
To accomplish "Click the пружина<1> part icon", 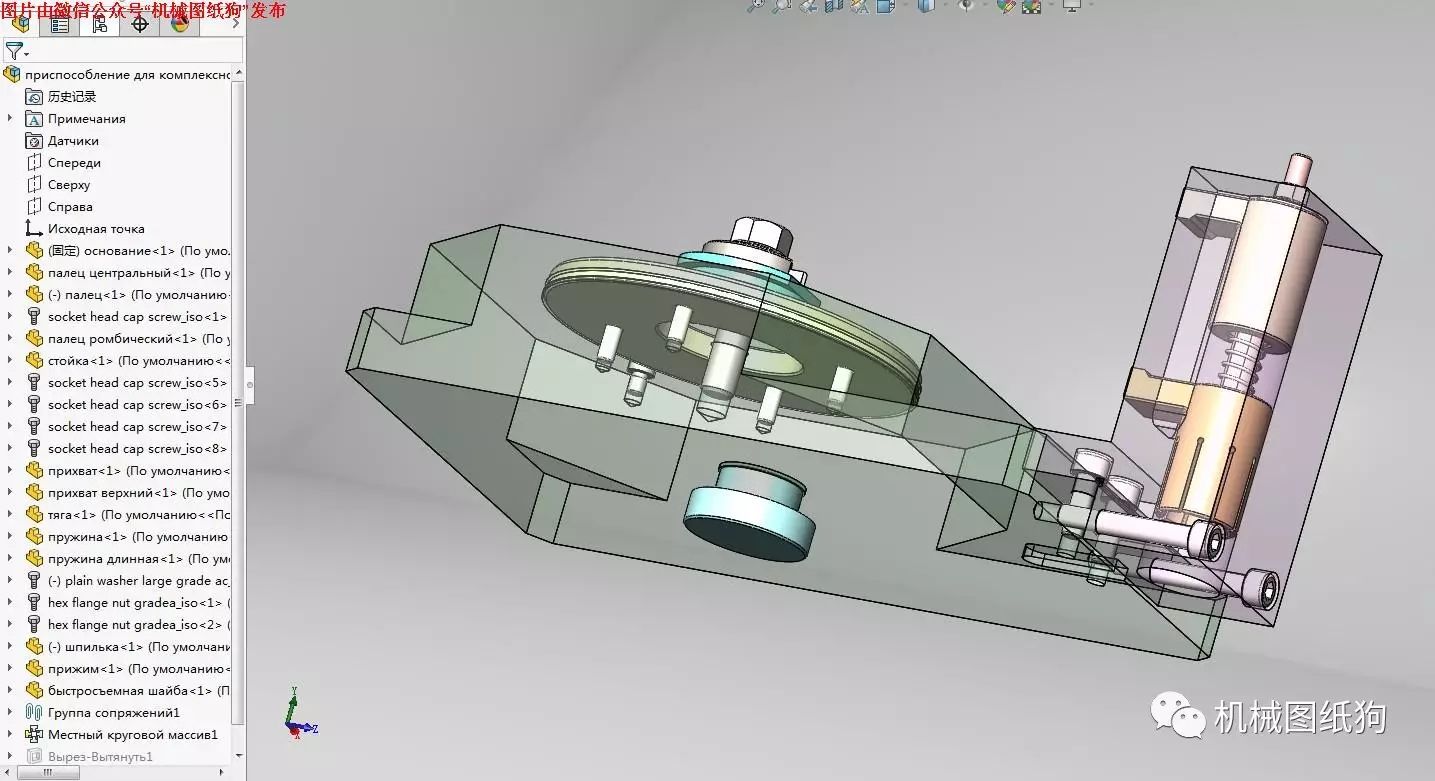I will pos(34,537).
